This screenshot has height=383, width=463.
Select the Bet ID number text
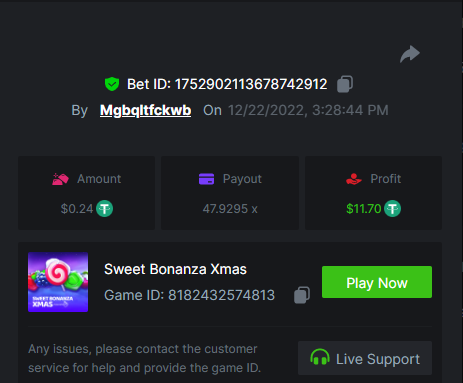pyautogui.click(x=251, y=84)
